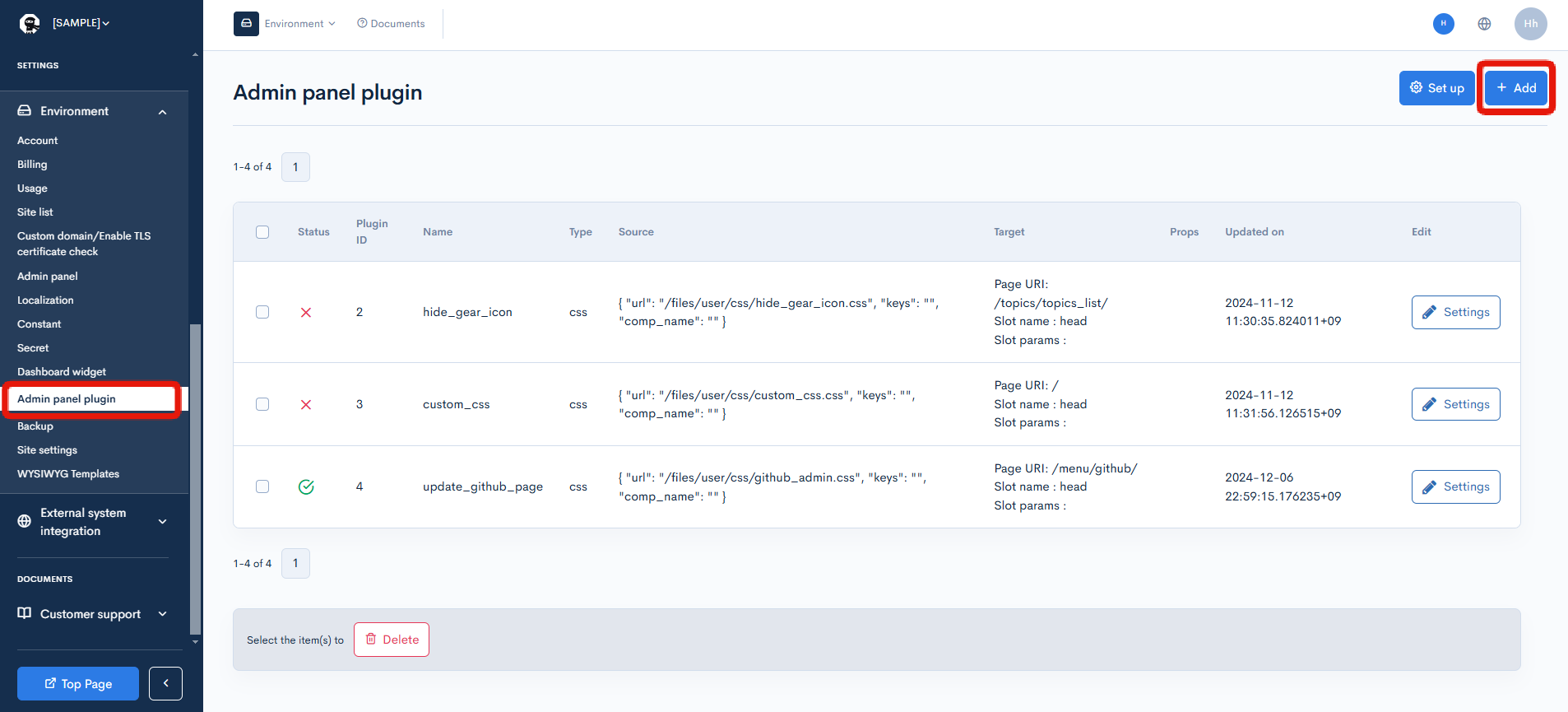The height and width of the screenshot is (712, 1568).
Task: Open Settings for update_github_page plugin
Action: [1455, 487]
